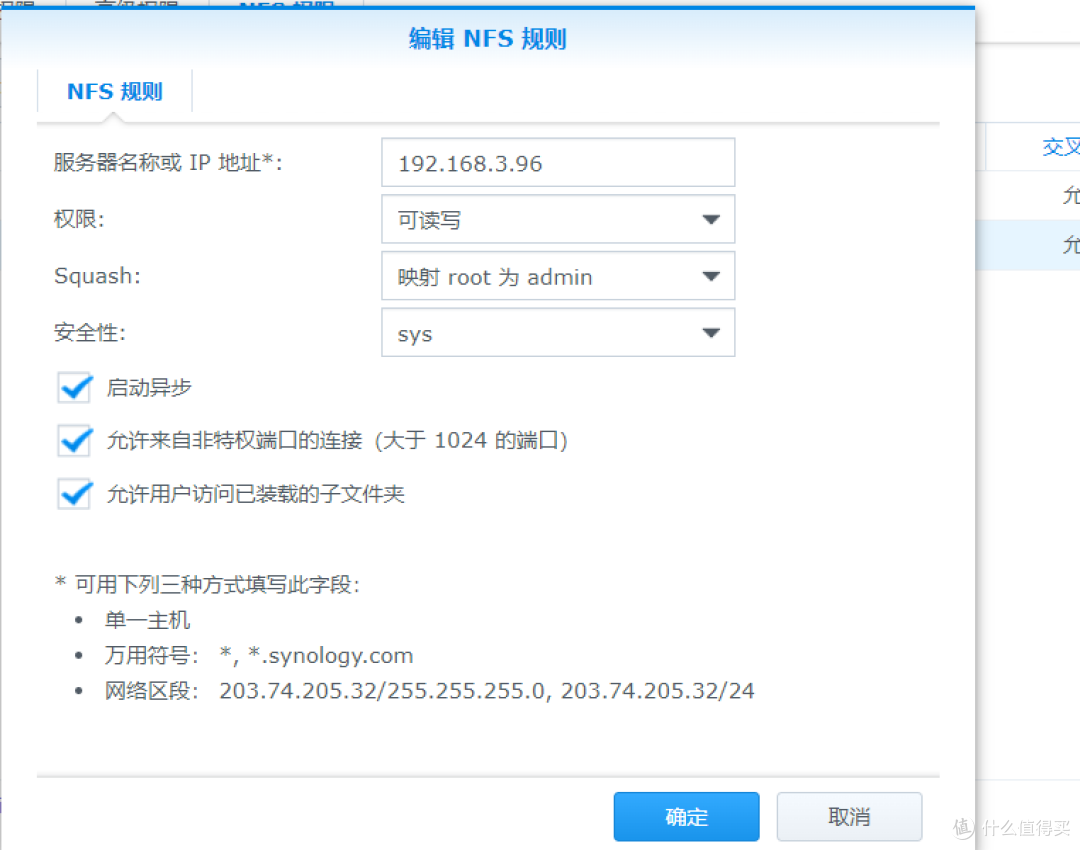Image resolution: width=1080 pixels, height=850 pixels.
Task: Cancel the dialog with 取消
Action: point(849,817)
